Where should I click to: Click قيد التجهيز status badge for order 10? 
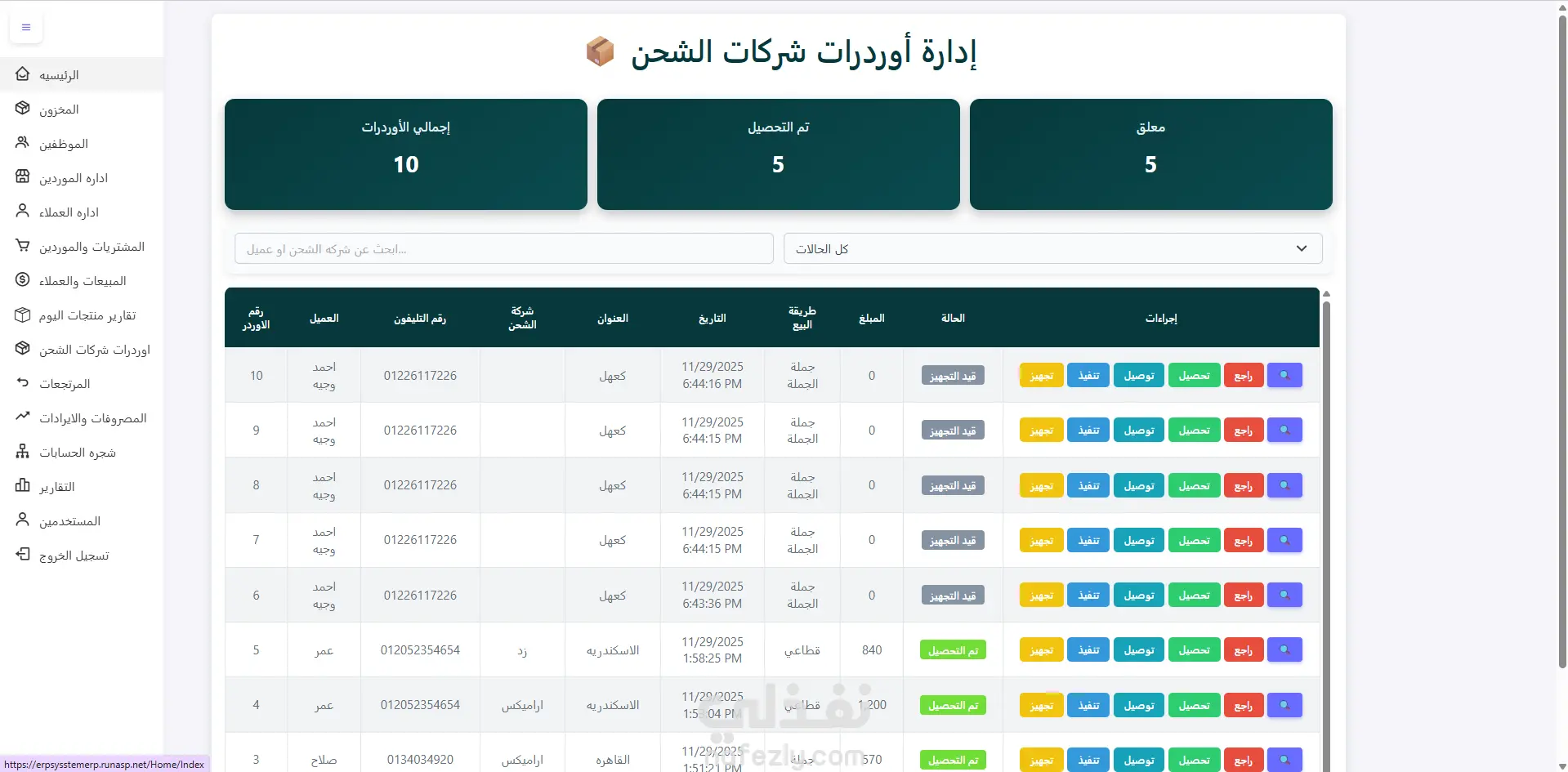[953, 376]
